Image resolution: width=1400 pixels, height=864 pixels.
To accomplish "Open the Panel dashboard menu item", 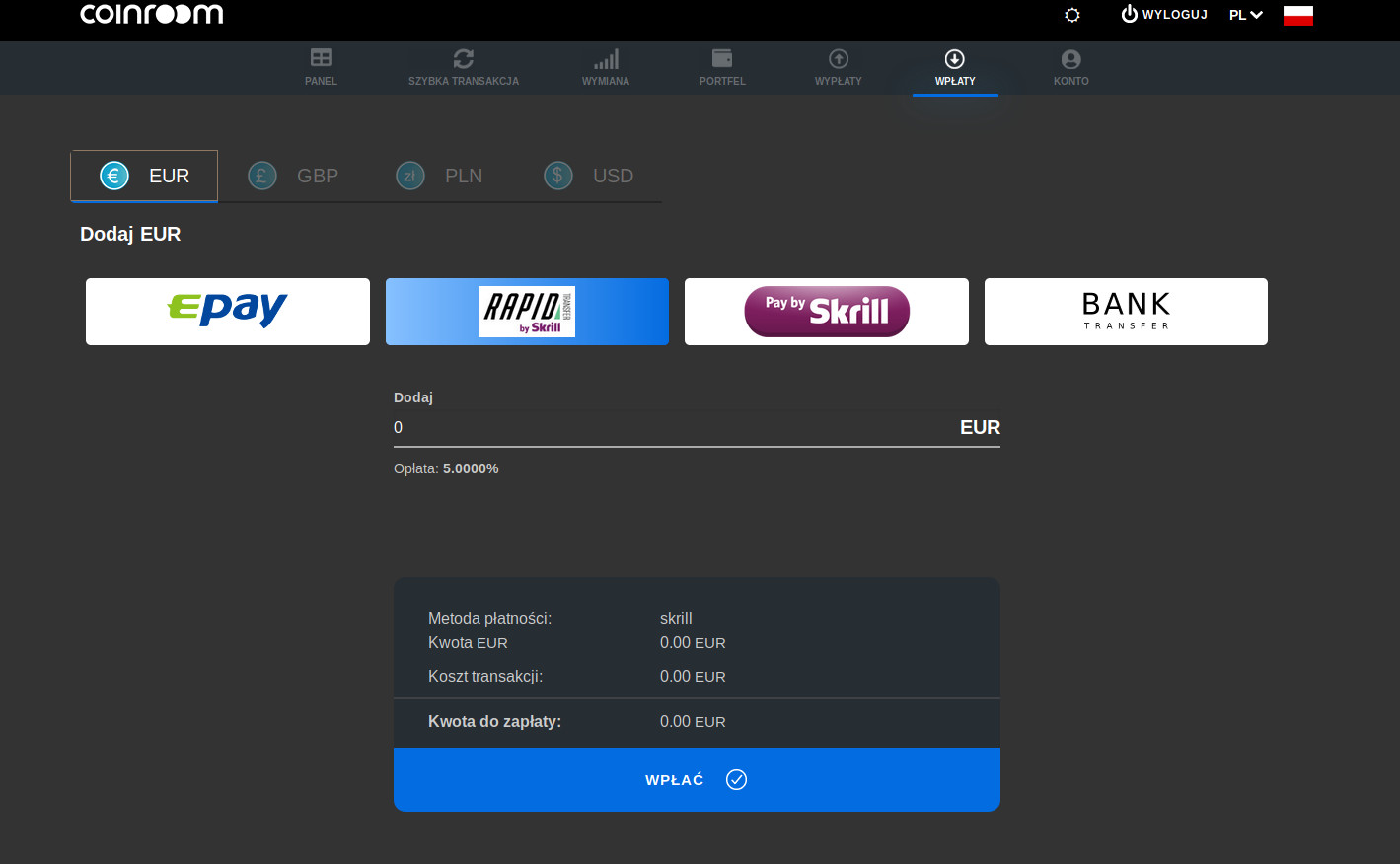I will (x=321, y=68).
